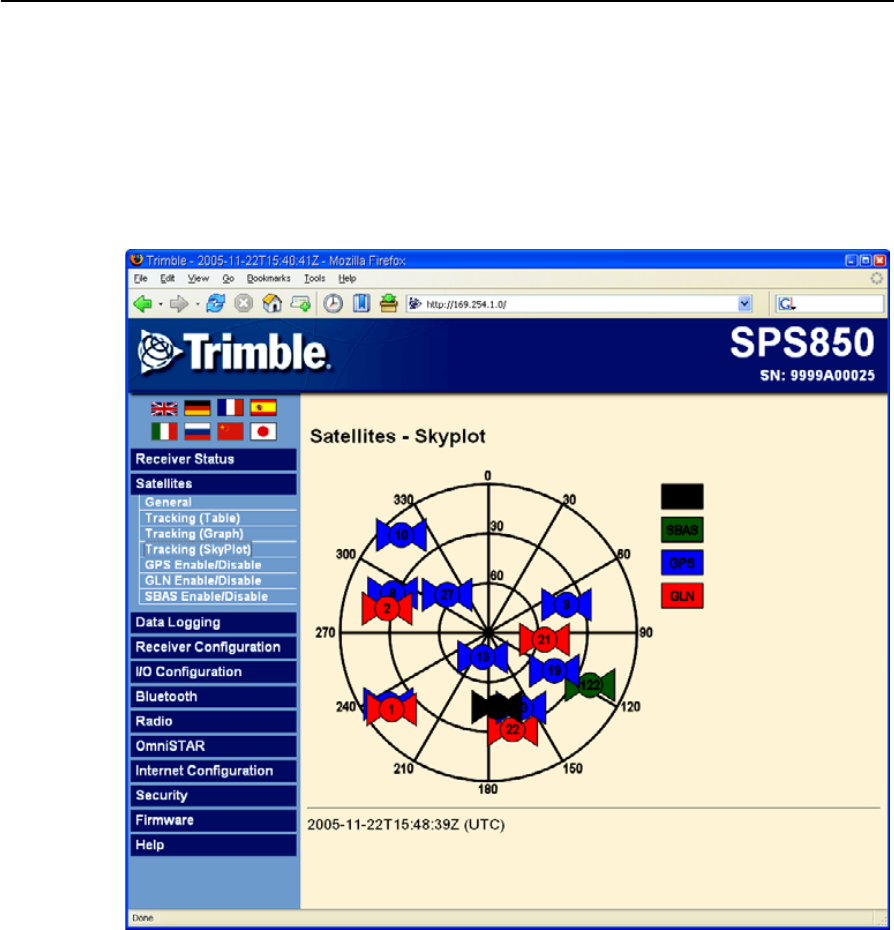Open the Bluetooth sidebar section

tap(214, 696)
